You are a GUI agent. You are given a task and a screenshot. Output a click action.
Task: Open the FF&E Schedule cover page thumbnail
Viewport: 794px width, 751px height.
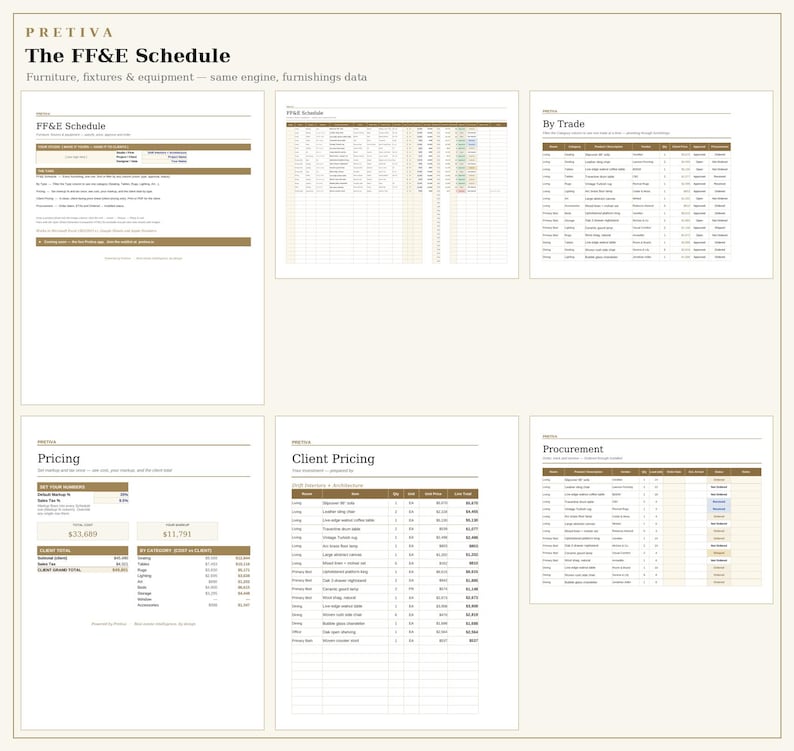[142, 248]
